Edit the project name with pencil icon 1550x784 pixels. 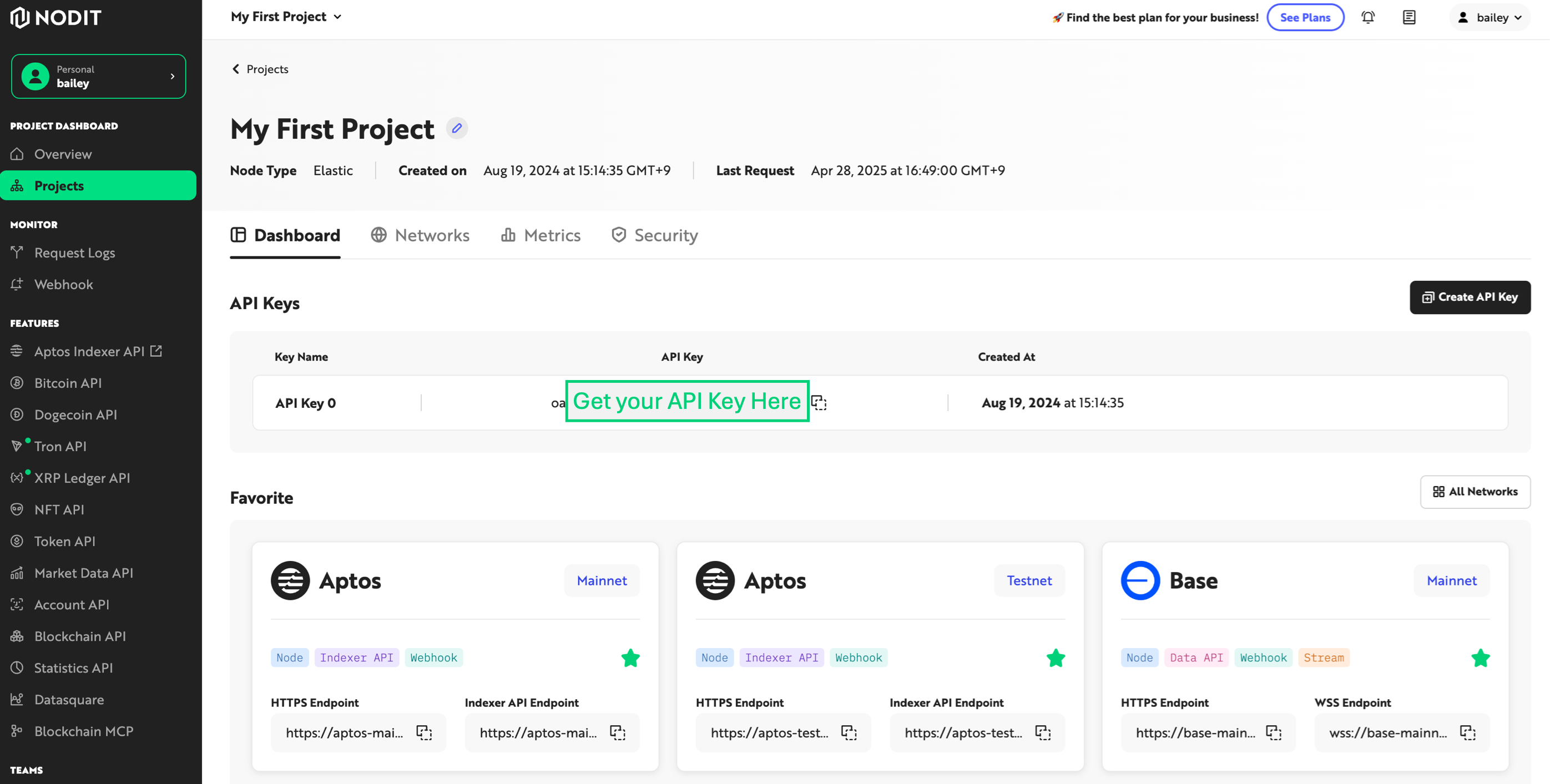pyautogui.click(x=456, y=128)
